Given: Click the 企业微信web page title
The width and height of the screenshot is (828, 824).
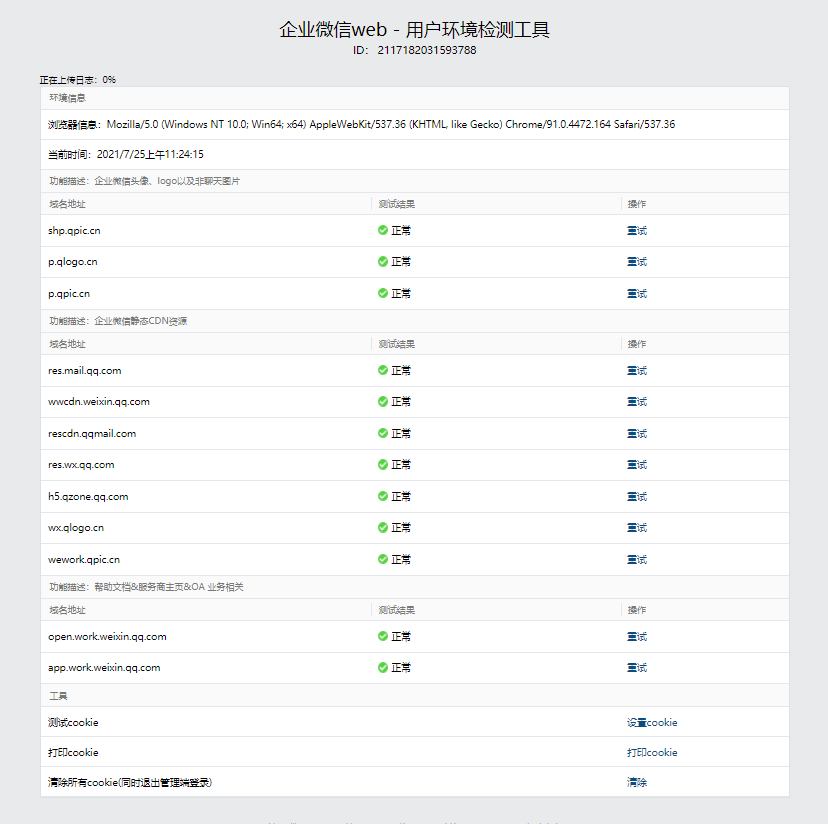Looking at the screenshot, I should (415, 30).
